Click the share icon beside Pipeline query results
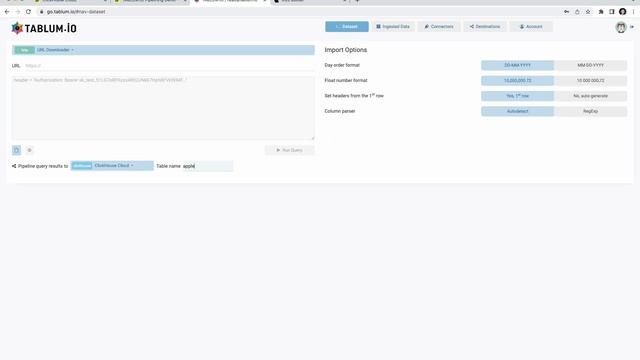The width and height of the screenshot is (640, 360). (14, 166)
